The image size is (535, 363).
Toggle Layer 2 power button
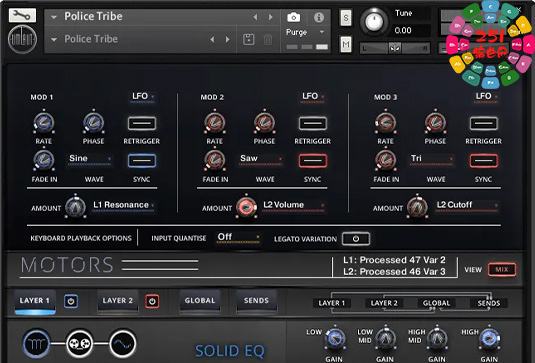click(x=152, y=301)
